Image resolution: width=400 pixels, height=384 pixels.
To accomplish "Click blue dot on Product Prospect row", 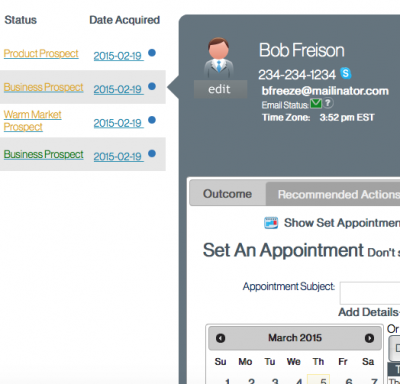I will (x=152, y=53).
